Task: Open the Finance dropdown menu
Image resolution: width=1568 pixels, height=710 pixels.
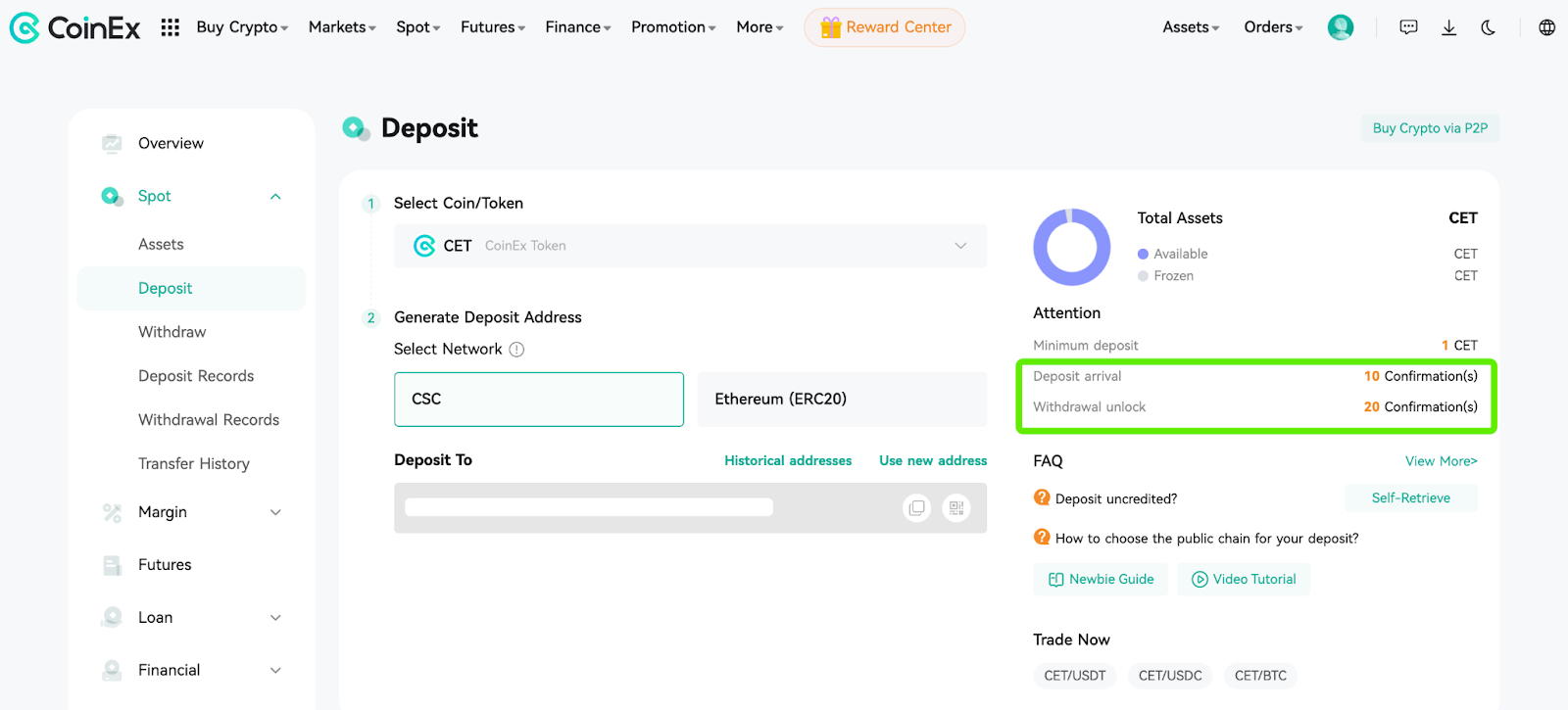Action: pyautogui.click(x=578, y=27)
